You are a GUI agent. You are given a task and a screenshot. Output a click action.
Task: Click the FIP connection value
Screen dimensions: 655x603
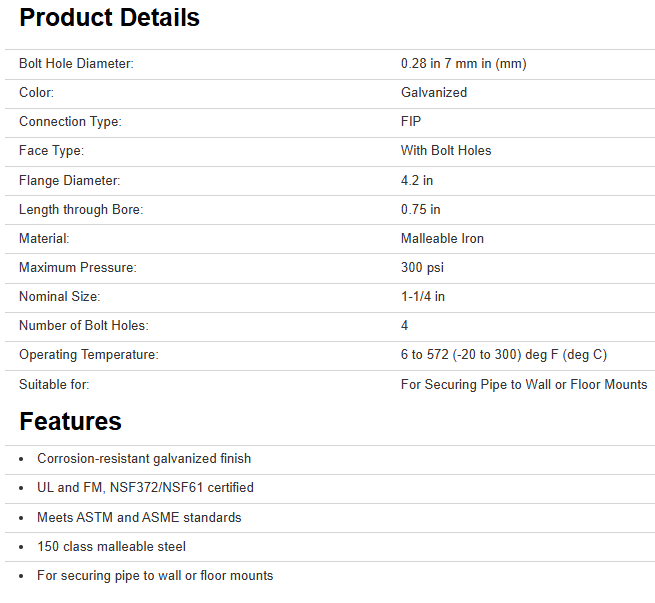point(411,122)
